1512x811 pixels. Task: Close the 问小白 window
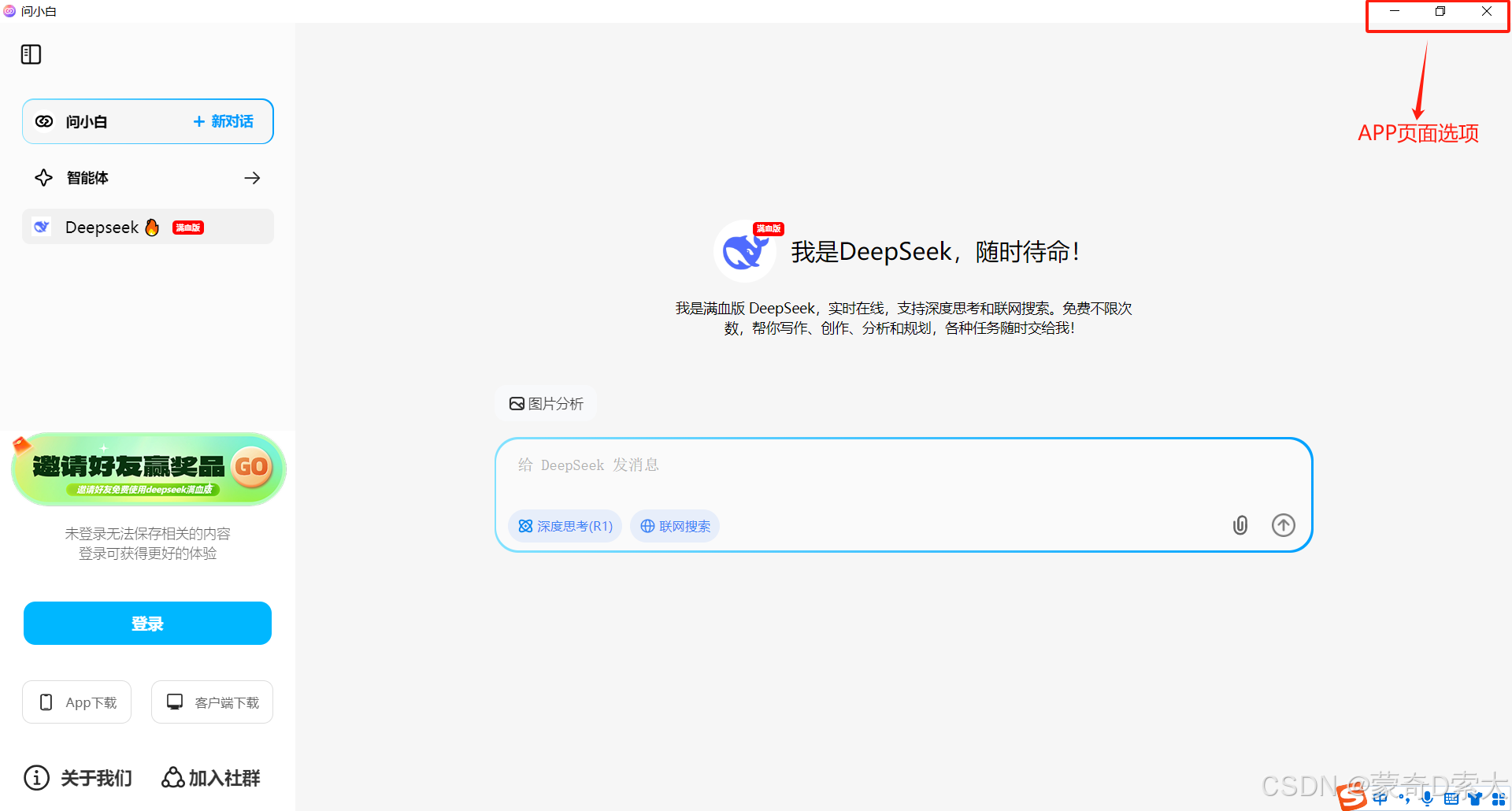pos(1487,11)
